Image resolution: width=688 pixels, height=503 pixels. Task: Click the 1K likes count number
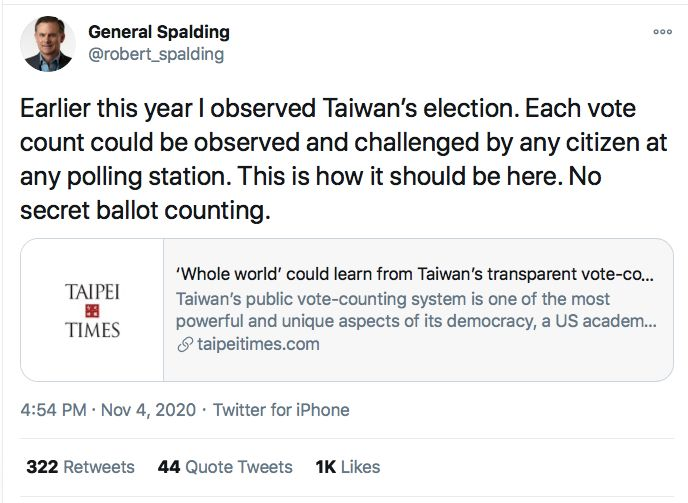tap(326, 467)
